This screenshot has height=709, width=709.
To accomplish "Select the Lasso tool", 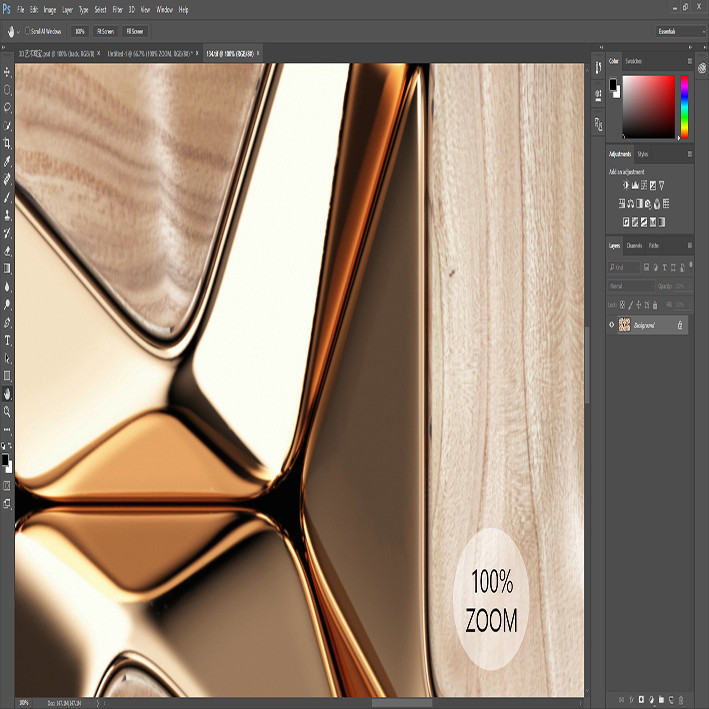I will [x=7, y=107].
